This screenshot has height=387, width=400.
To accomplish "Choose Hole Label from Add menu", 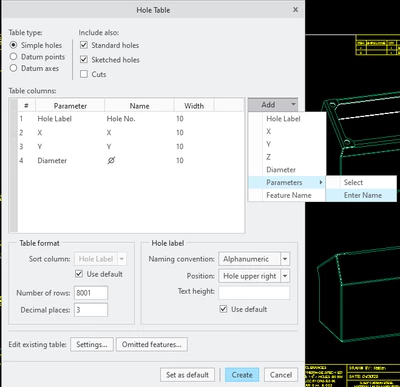I will pos(283,119).
